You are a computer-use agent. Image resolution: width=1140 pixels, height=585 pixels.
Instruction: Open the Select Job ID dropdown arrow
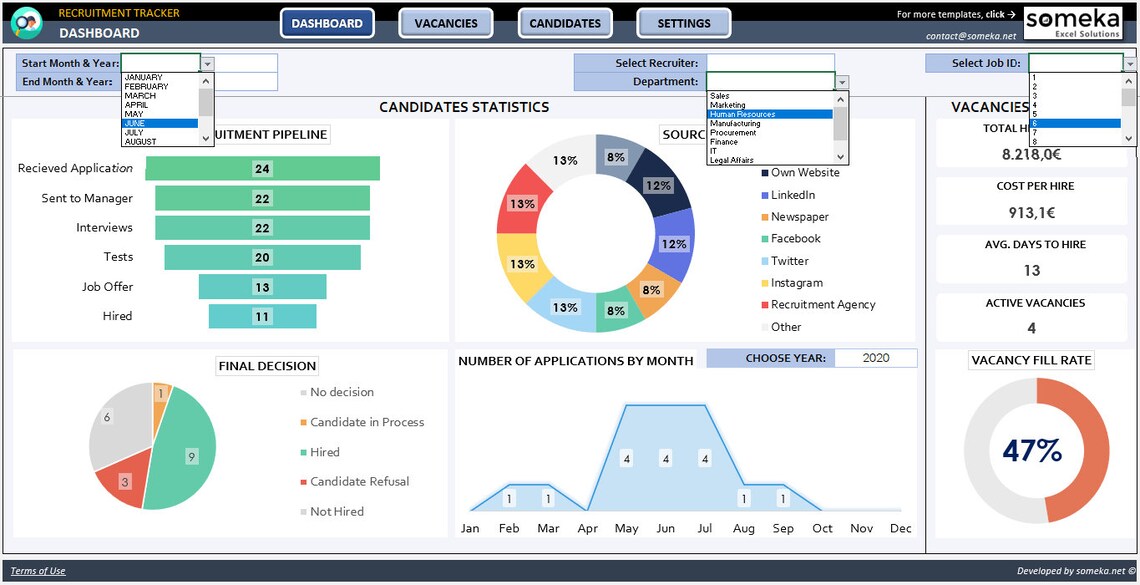[1131, 62]
